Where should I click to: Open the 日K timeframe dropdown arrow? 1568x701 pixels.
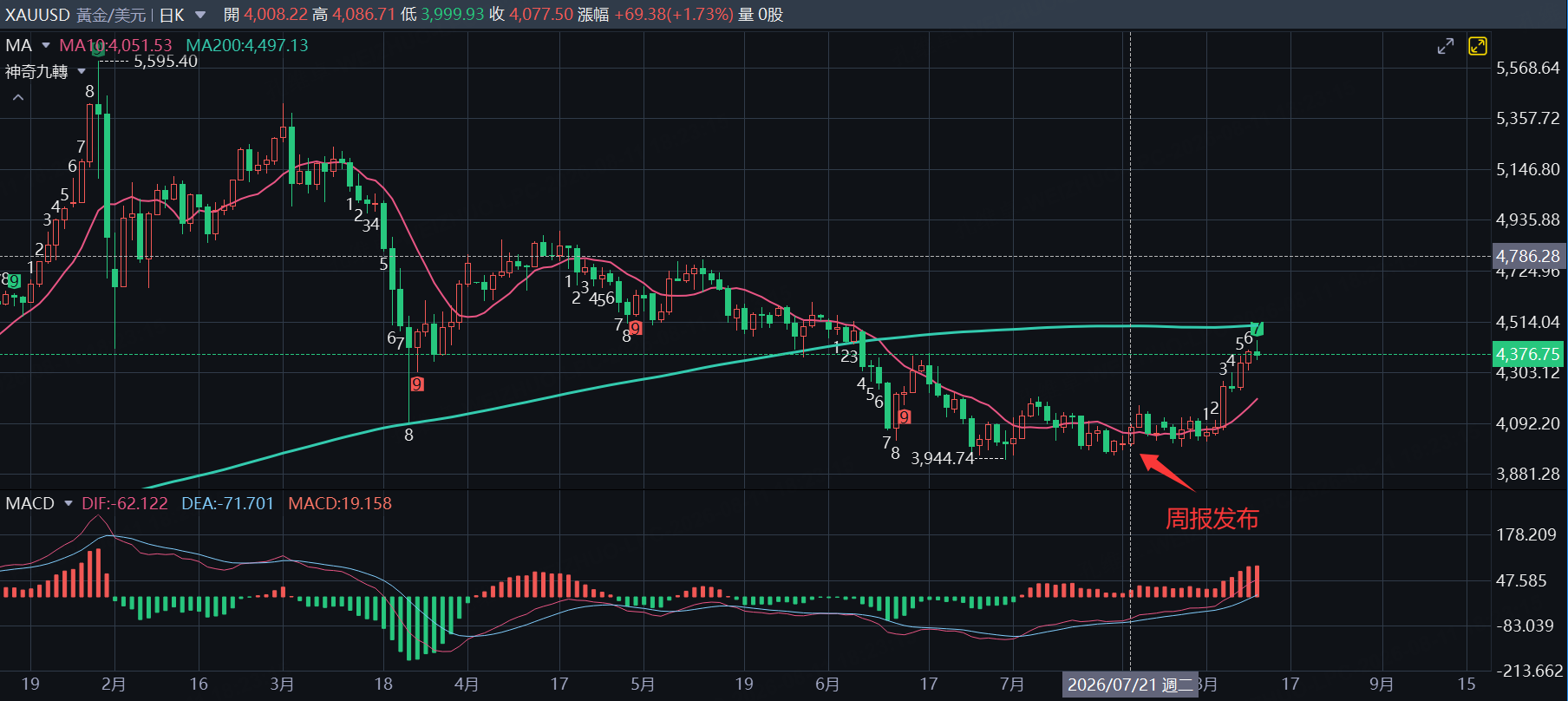pos(200,15)
